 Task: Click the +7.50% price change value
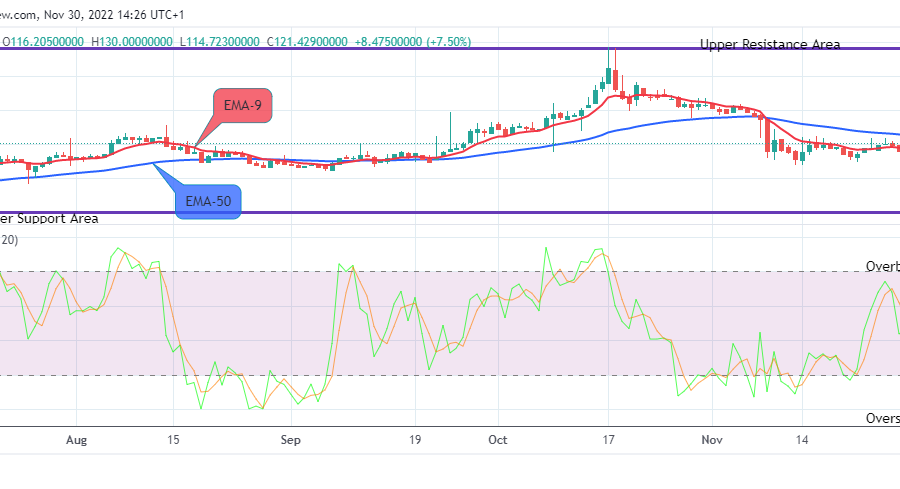[444, 41]
